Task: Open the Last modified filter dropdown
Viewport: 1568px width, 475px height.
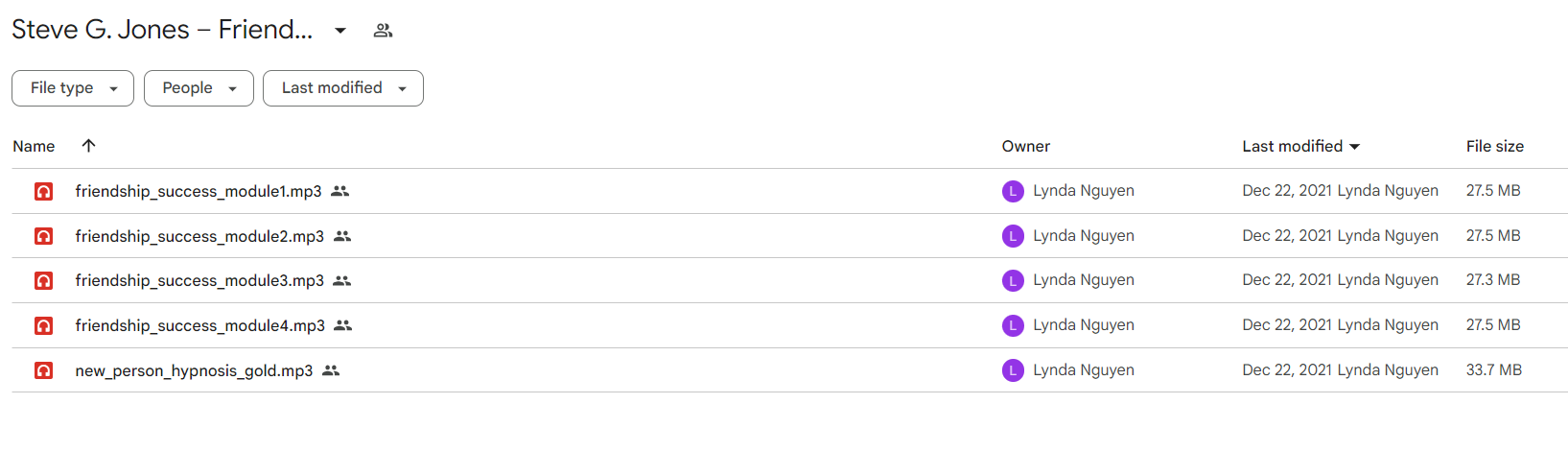Action: [343, 88]
